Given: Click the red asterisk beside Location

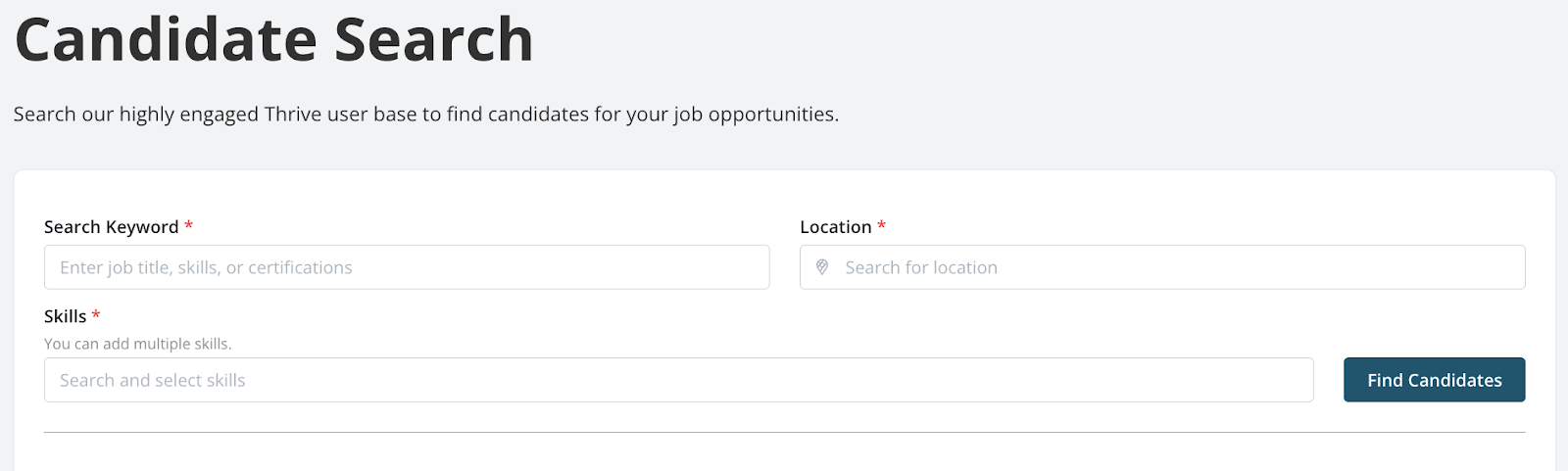Looking at the screenshot, I should [881, 226].
